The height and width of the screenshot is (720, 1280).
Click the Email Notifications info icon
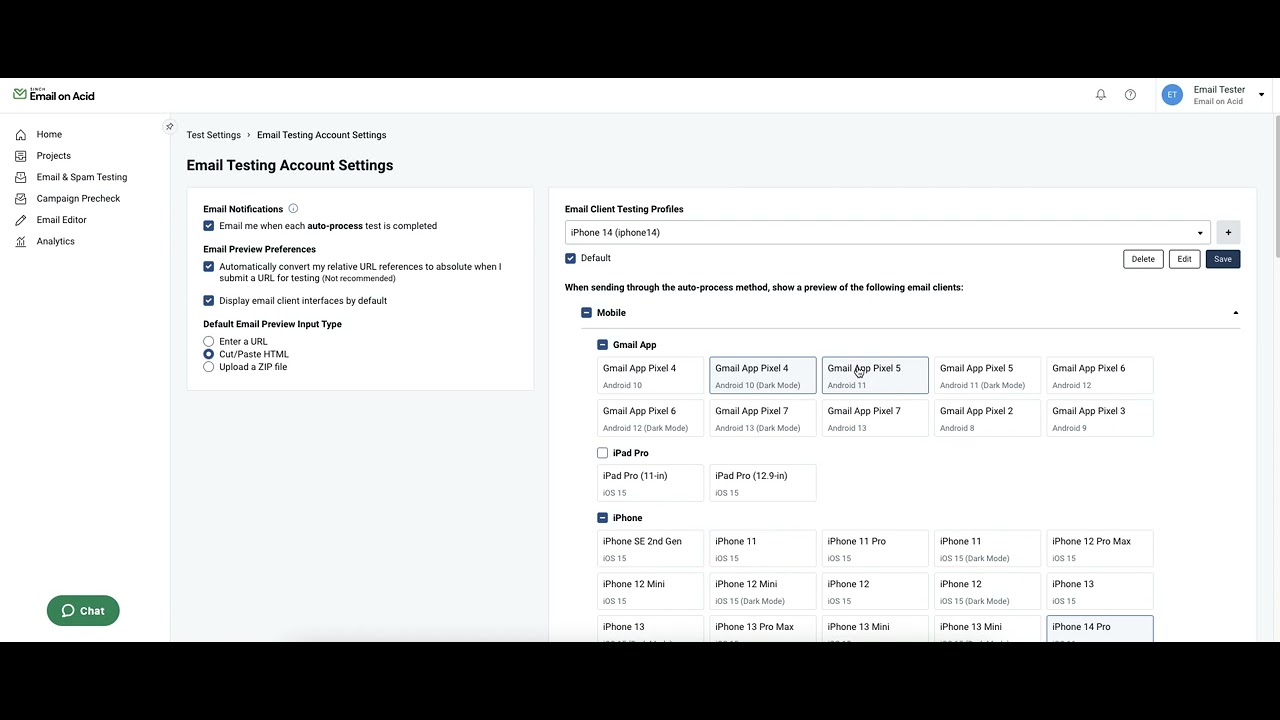293,209
